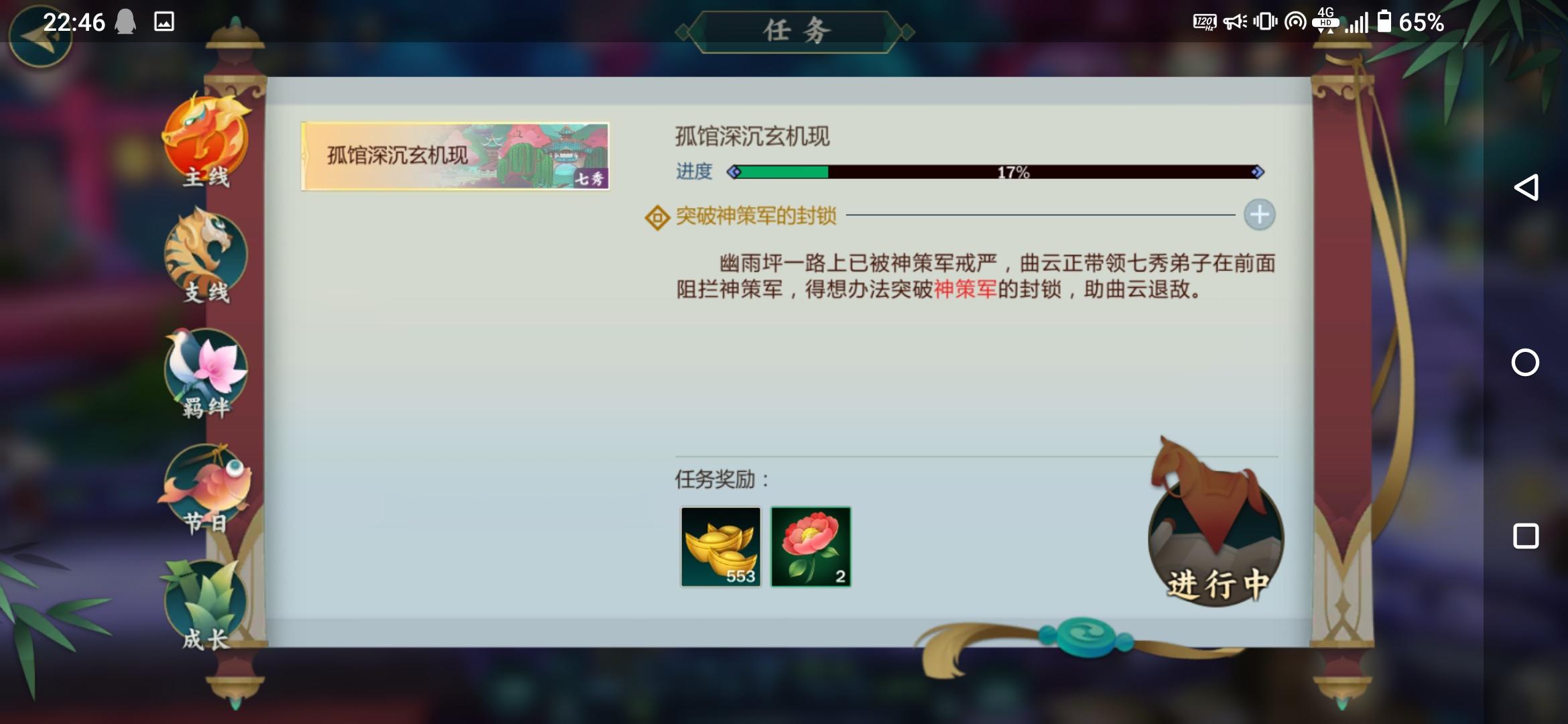Screen dimensions: 1568x724
Task: Switch to 支线 side quests tiger icon
Action: (x=206, y=257)
